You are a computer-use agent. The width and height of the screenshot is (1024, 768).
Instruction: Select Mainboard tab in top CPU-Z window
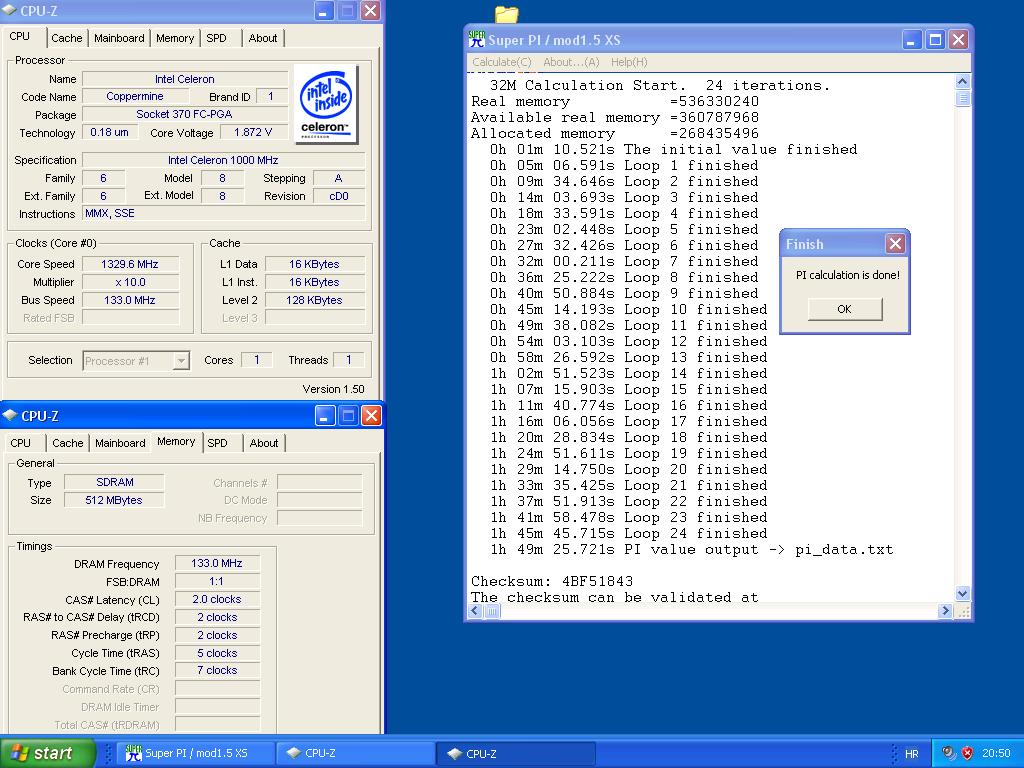(119, 38)
